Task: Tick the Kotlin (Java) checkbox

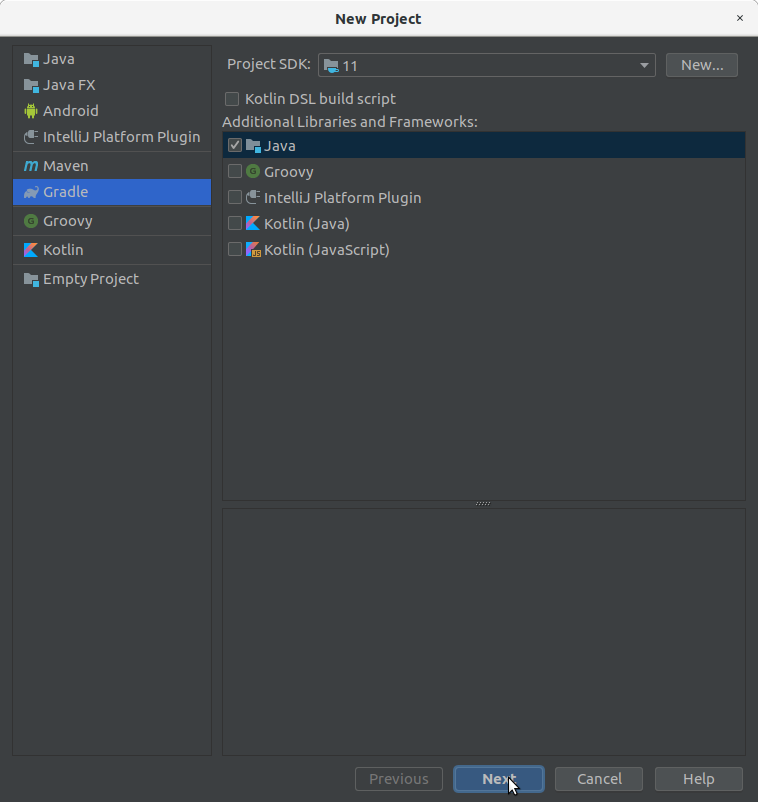Action: point(235,223)
